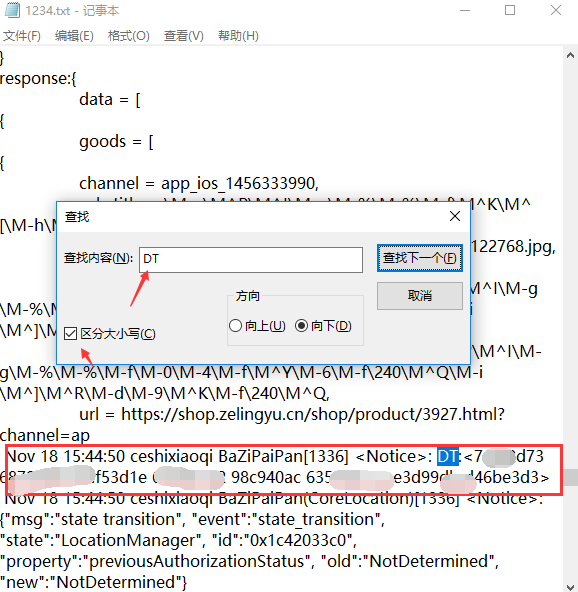Toggle the 区分大小写 checkbox
This screenshot has height=592, width=578.
(71, 334)
